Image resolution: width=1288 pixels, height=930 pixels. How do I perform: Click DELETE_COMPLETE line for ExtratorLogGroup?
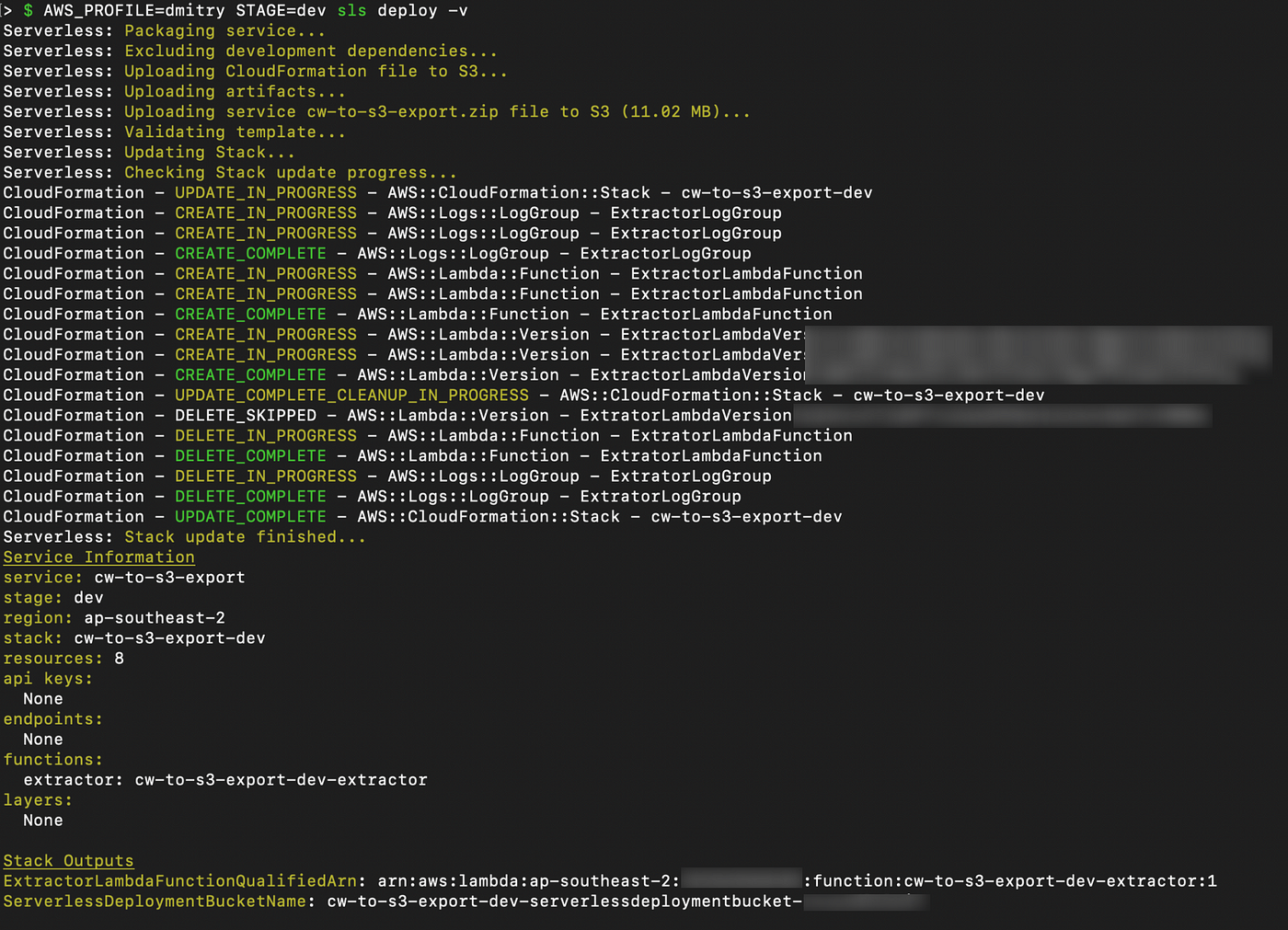372,497
